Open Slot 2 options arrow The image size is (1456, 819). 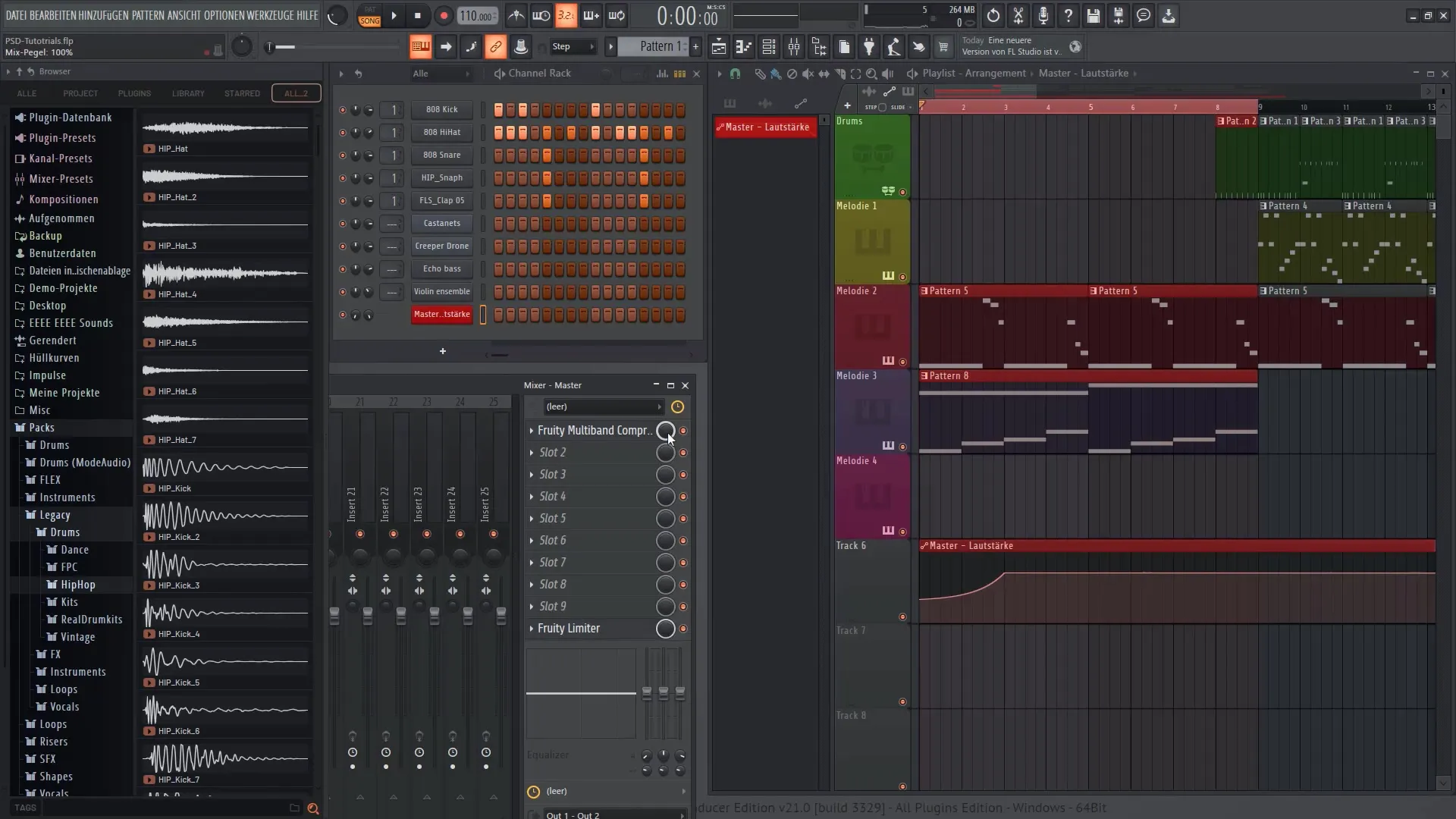click(531, 453)
